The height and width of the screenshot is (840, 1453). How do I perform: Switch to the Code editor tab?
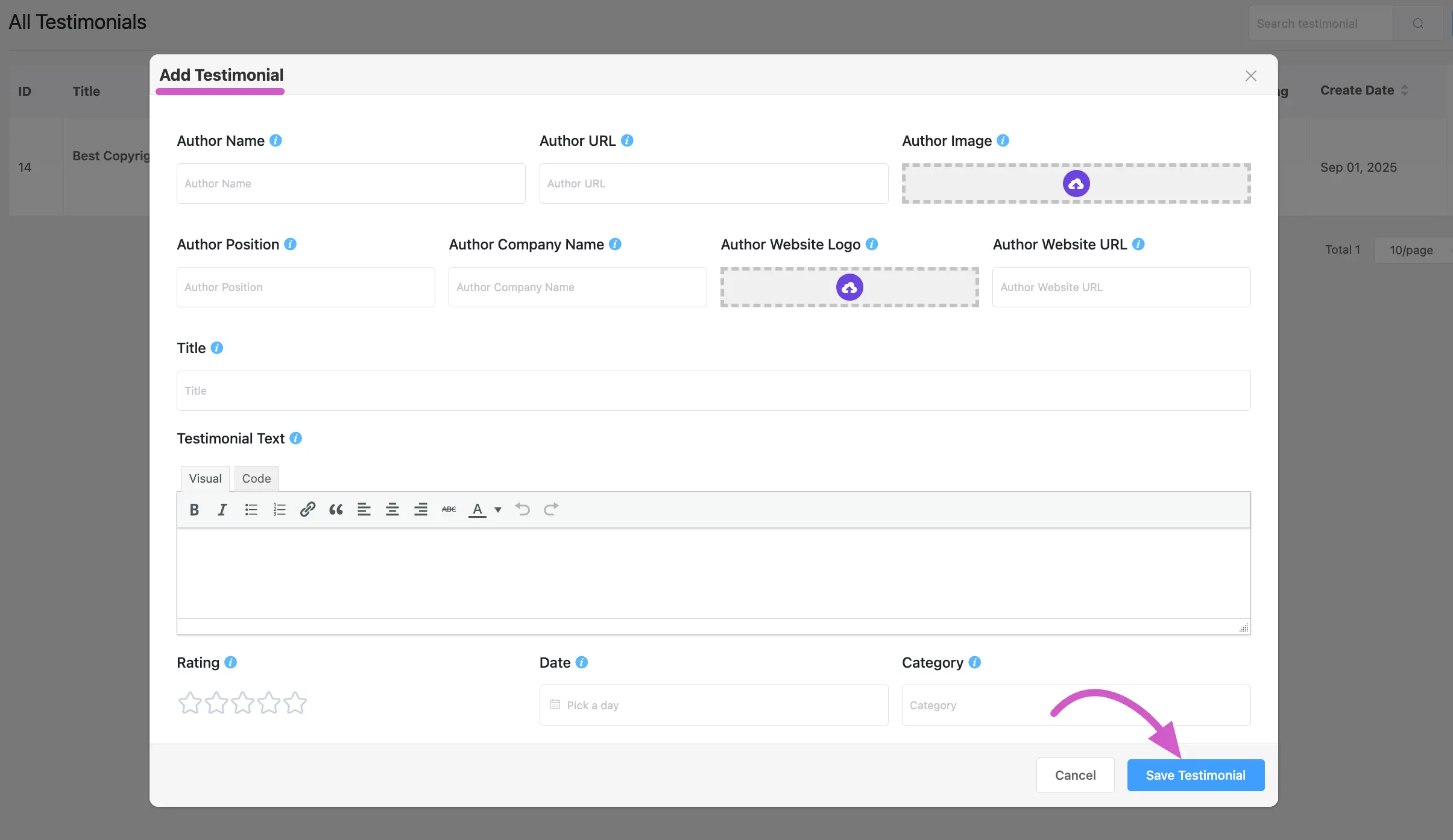coord(256,478)
